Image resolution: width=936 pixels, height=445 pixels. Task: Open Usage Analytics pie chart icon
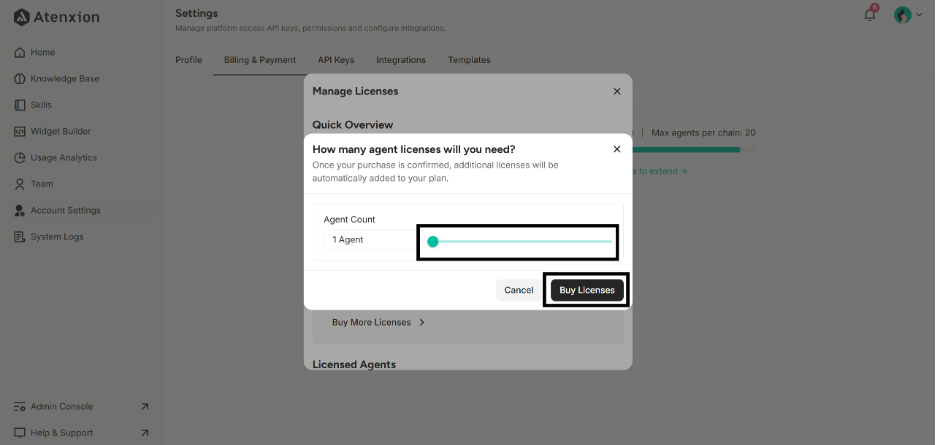20,158
